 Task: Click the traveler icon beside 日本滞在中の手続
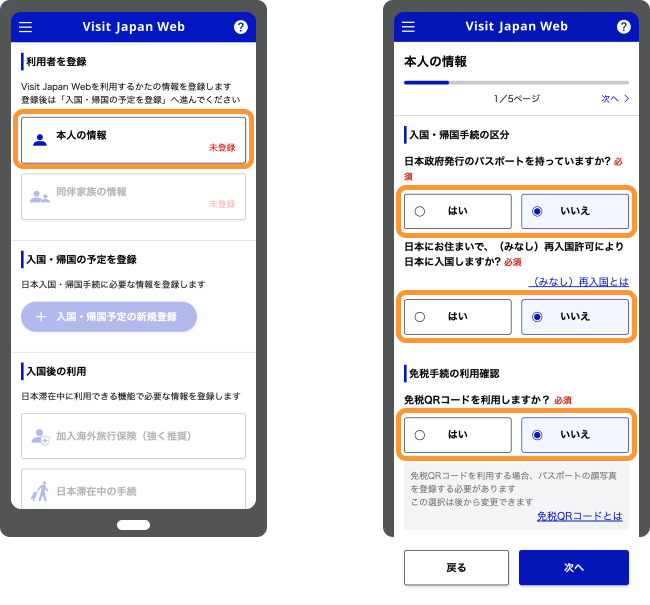point(40,491)
